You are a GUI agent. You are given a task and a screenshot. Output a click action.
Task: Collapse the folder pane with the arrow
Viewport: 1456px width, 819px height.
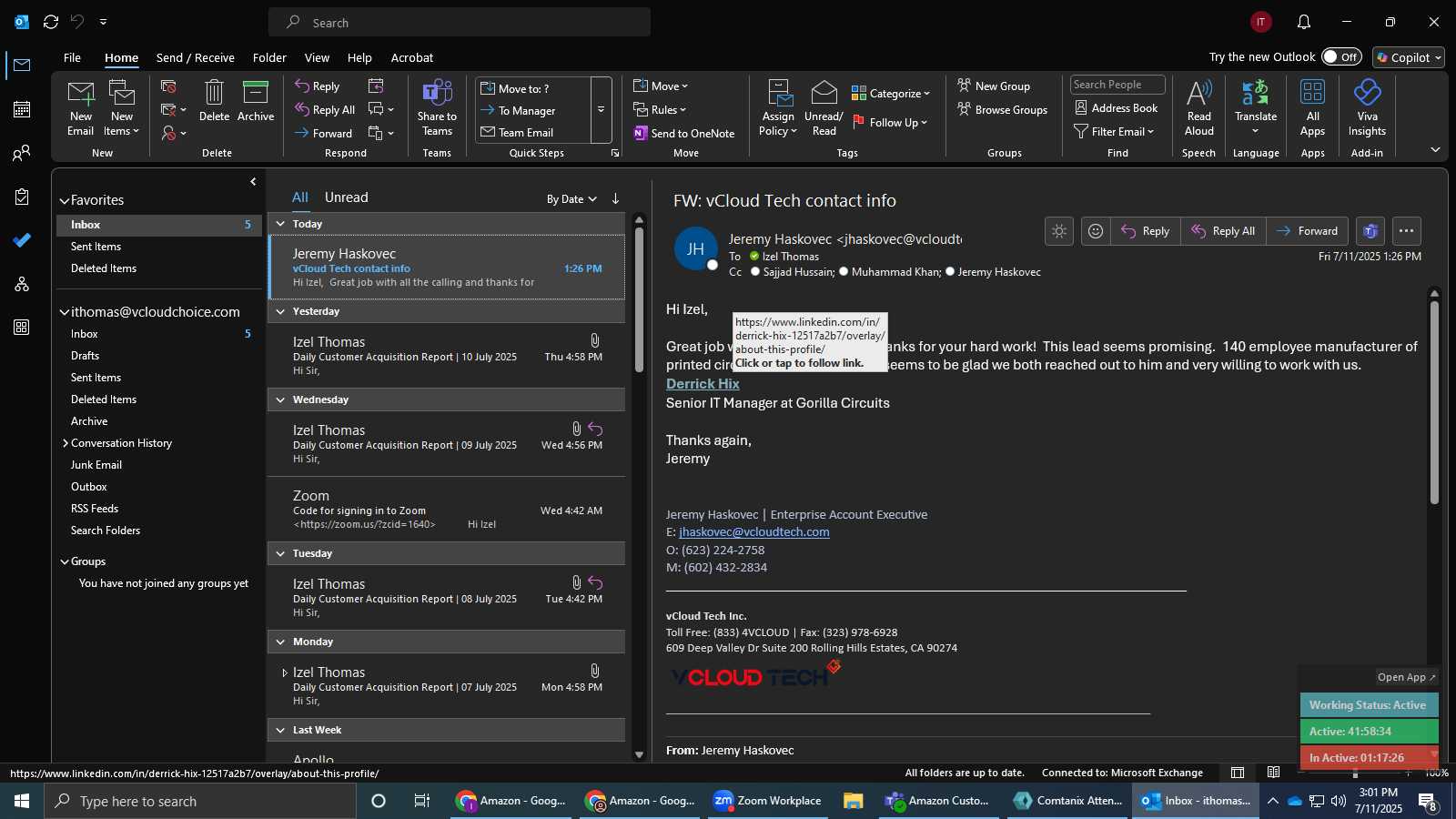point(253,182)
